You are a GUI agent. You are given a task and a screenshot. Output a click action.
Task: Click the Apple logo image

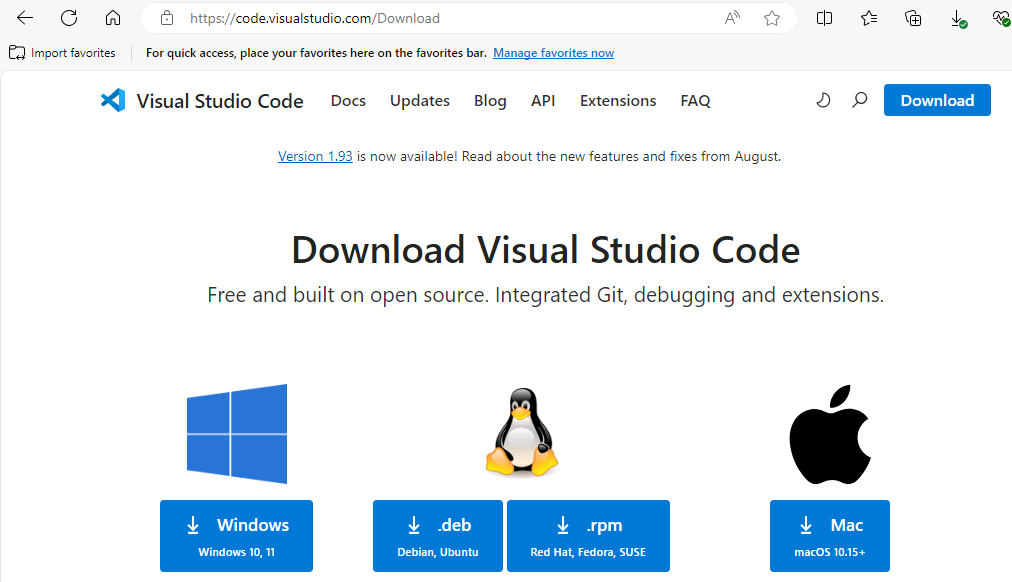(830, 434)
